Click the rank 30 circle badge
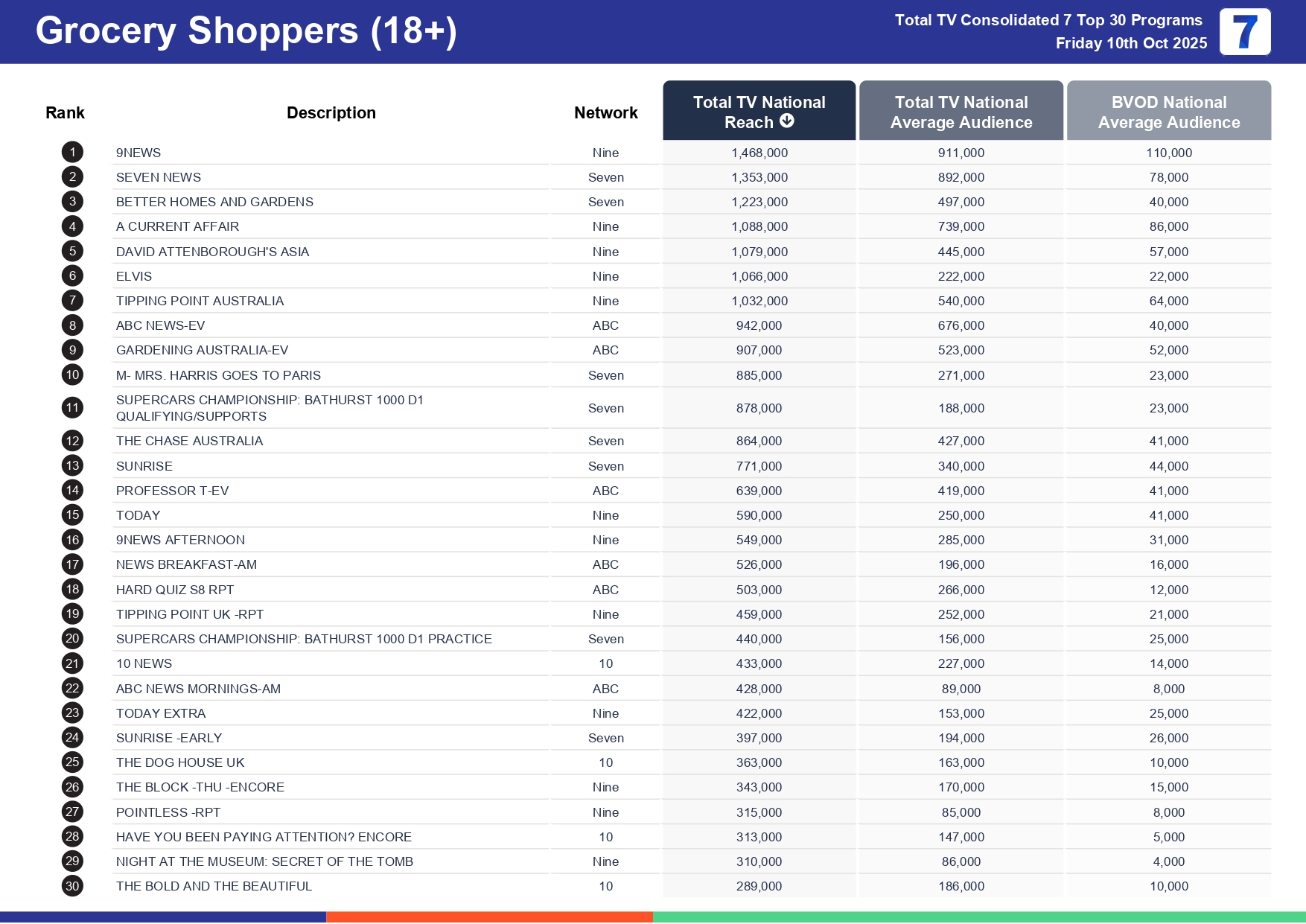The height and width of the screenshot is (924, 1306). point(72,886)
